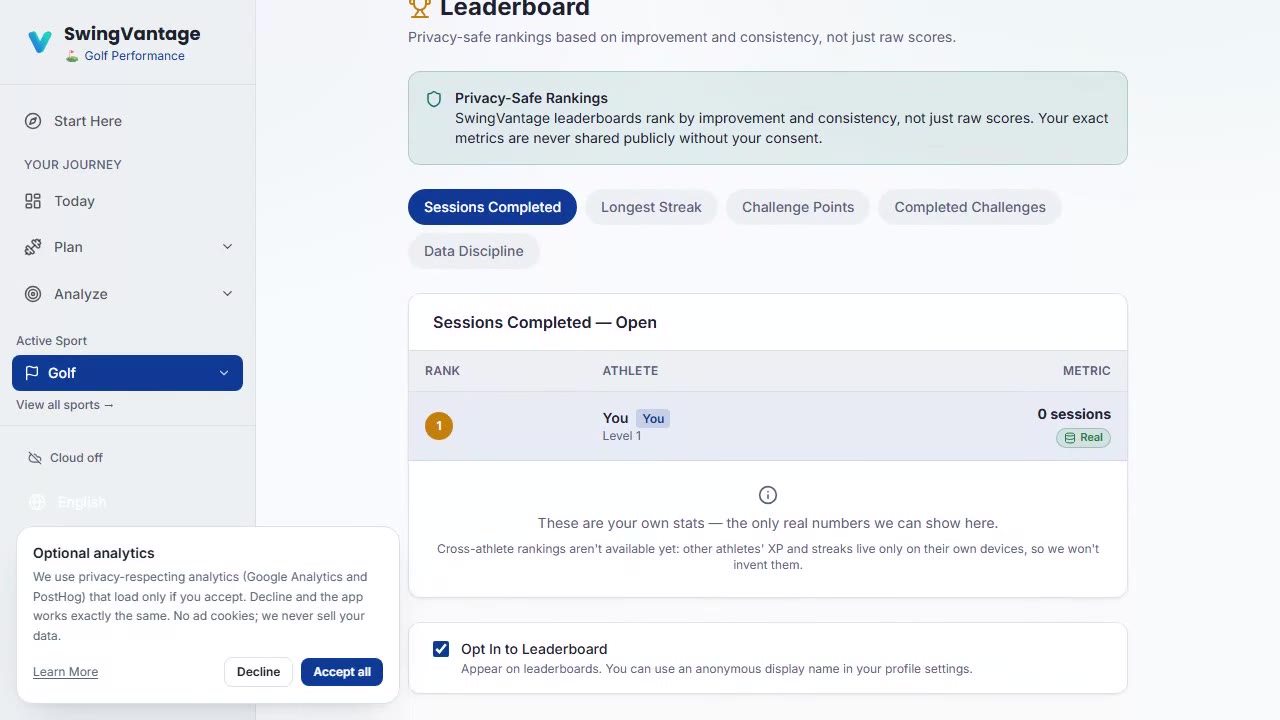This screenshot has width=1280, height=720.
Task: Open the Analyze menu item
Action: [127, 294]
